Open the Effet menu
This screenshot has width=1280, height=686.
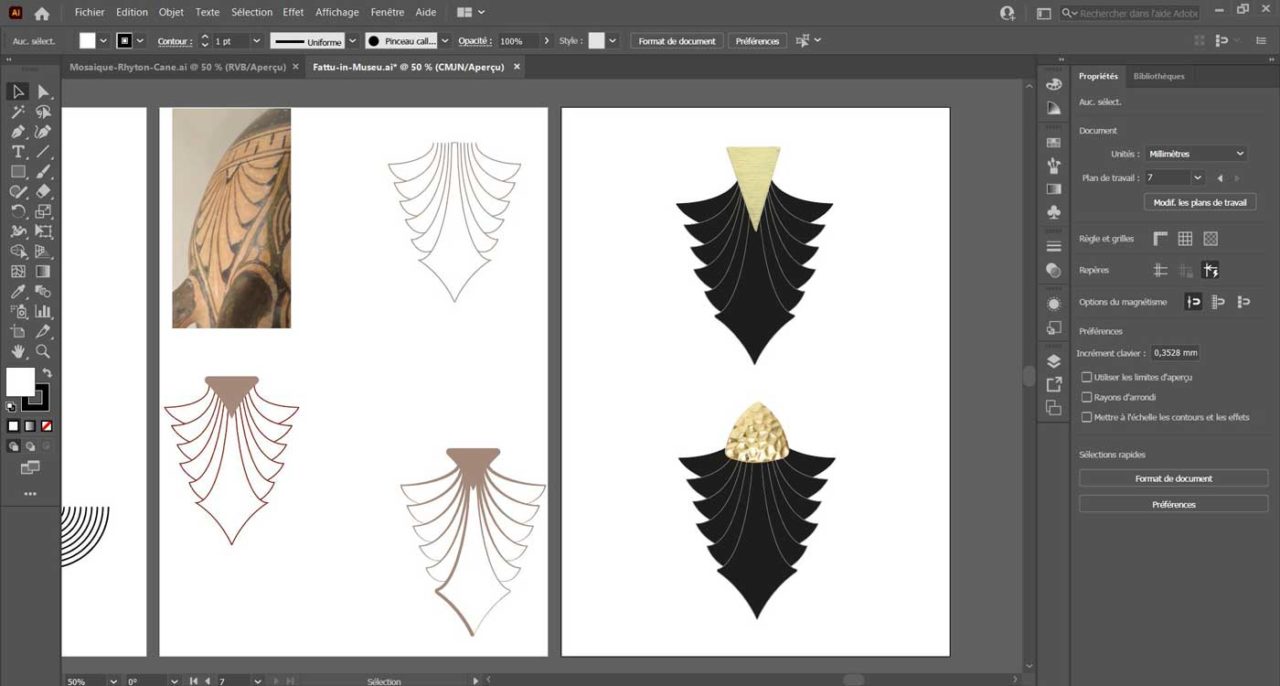293,13
